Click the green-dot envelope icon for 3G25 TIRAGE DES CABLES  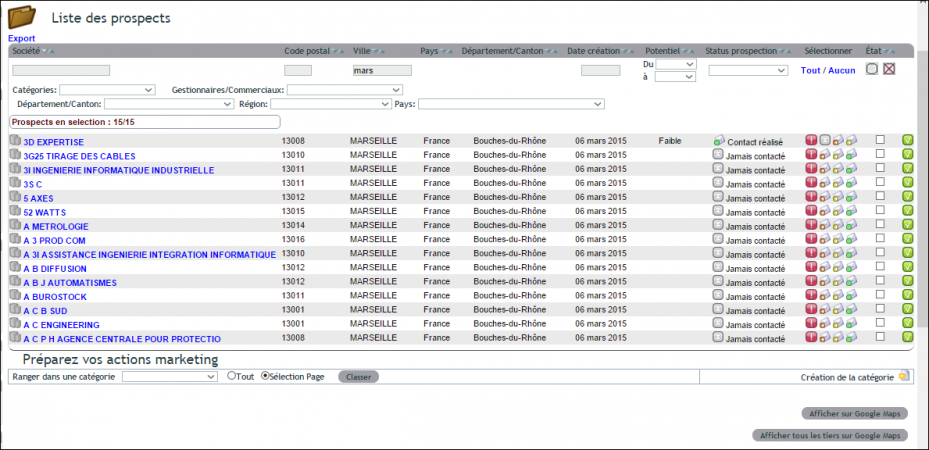click(x=851, y=155)
